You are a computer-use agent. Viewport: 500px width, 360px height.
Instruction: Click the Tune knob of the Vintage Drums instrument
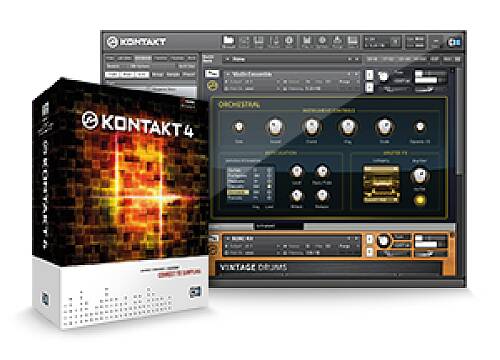(x=384, y=241)
